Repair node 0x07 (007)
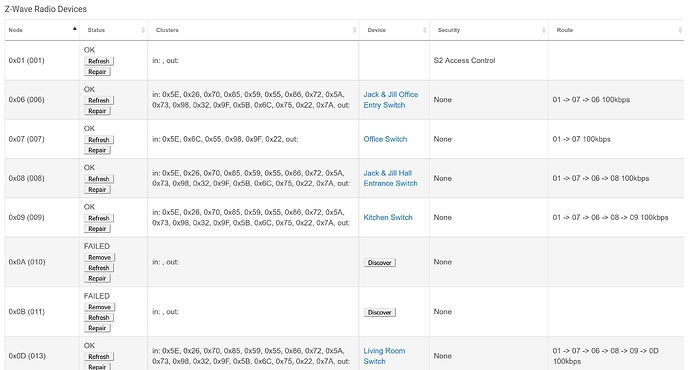This screenshot has height=370, width=690. [97, 150]
